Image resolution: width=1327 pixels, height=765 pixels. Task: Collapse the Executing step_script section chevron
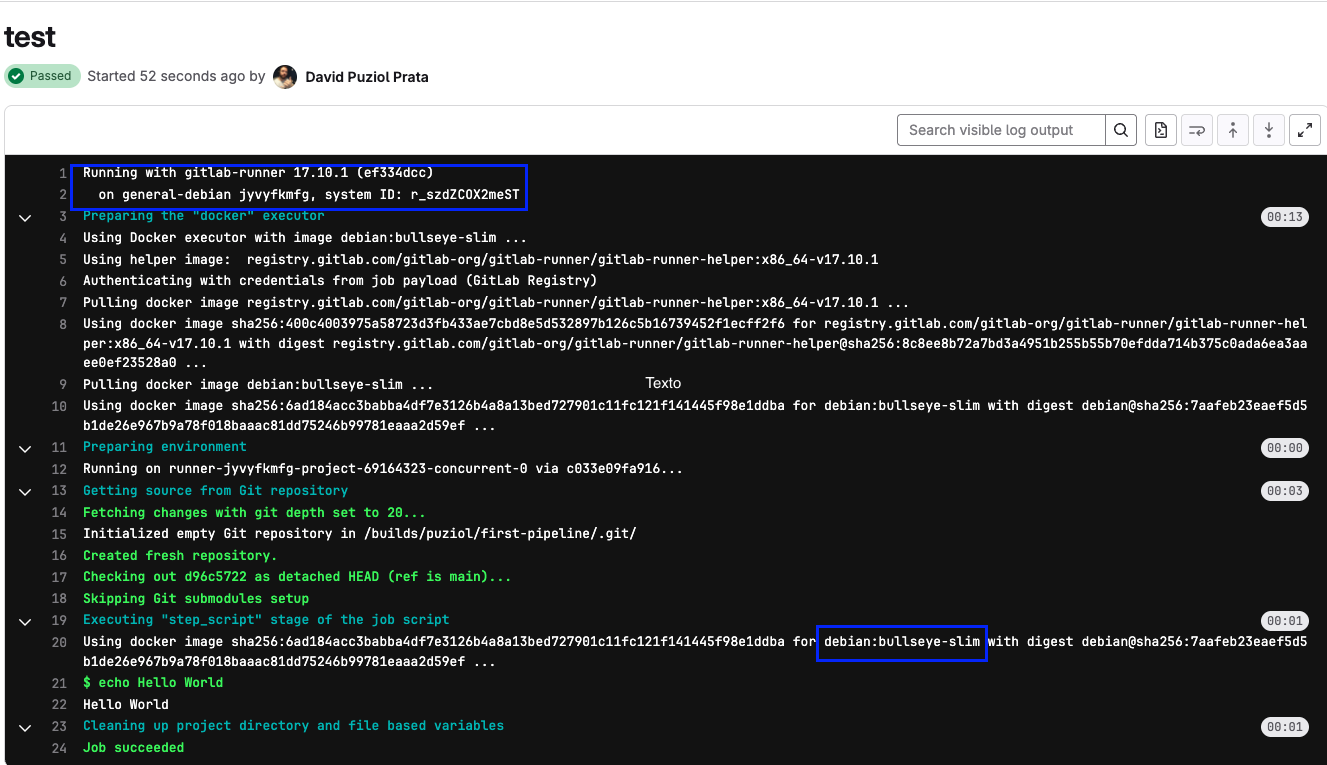click(x=25, y=621)
